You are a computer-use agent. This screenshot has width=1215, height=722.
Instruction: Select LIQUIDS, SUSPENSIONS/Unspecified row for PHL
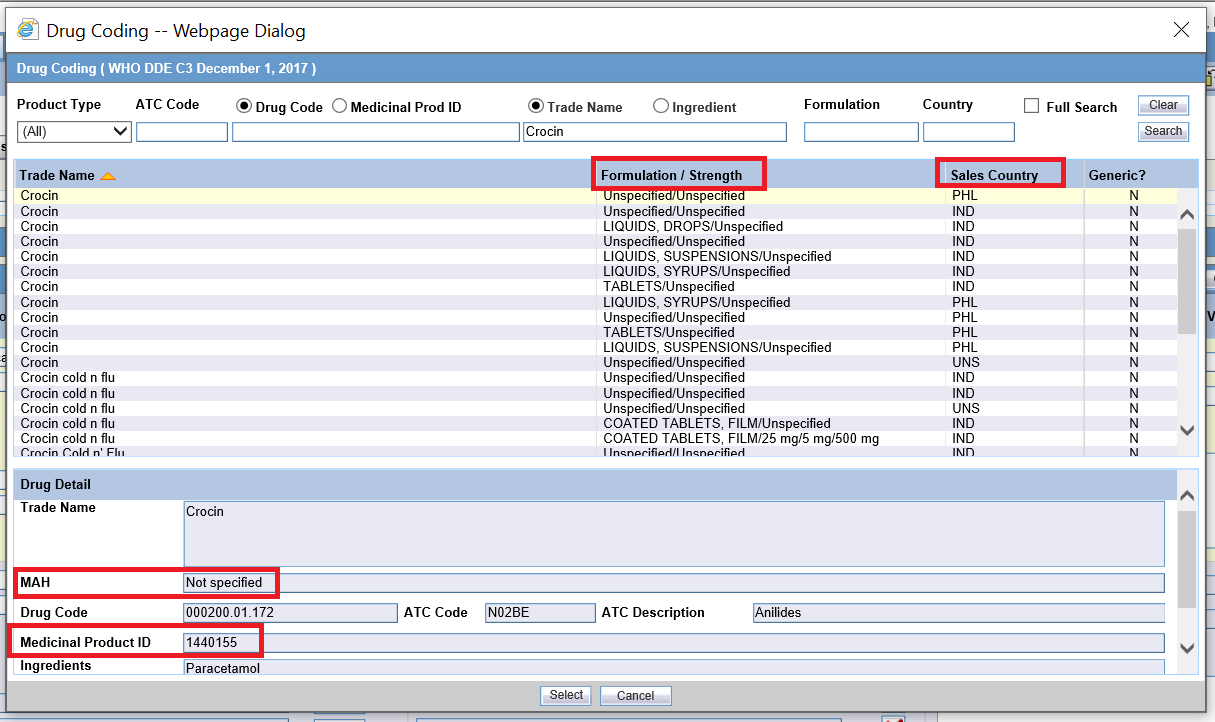[x=596, y=348]
